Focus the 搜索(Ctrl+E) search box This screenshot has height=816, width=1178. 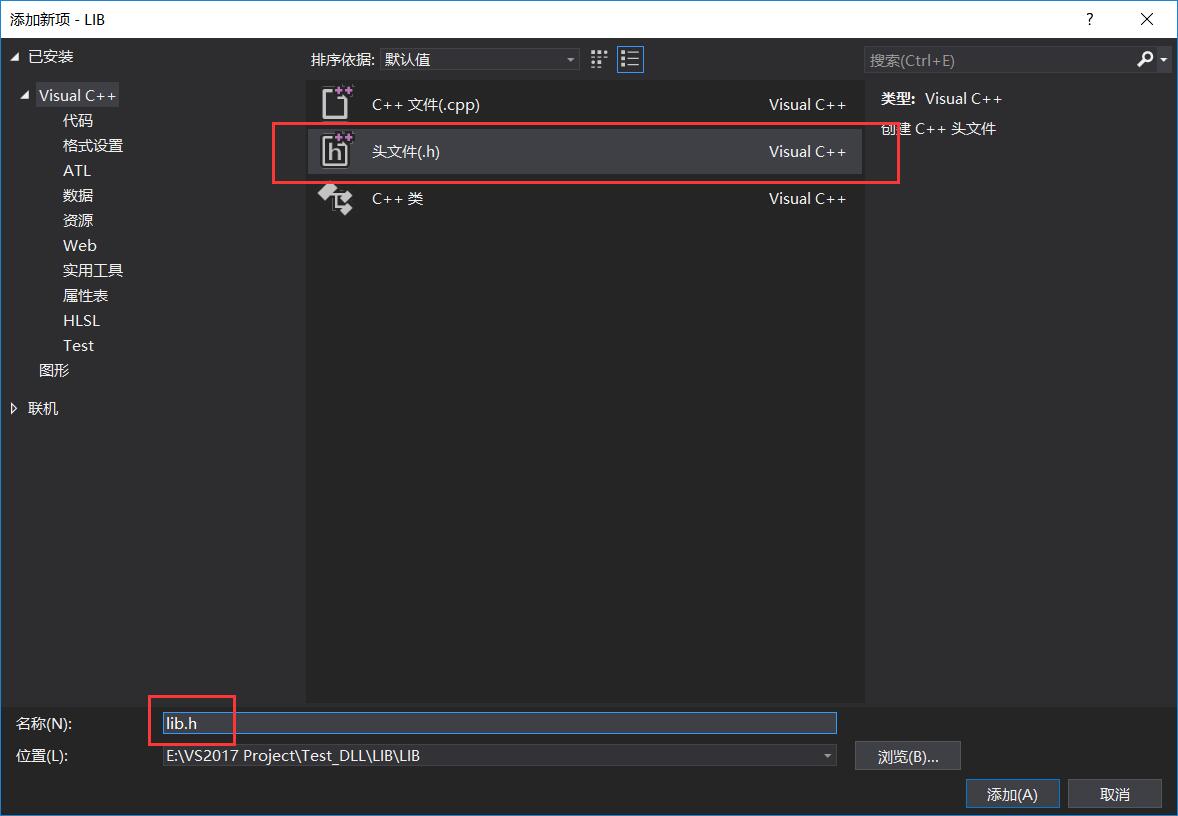999,60
